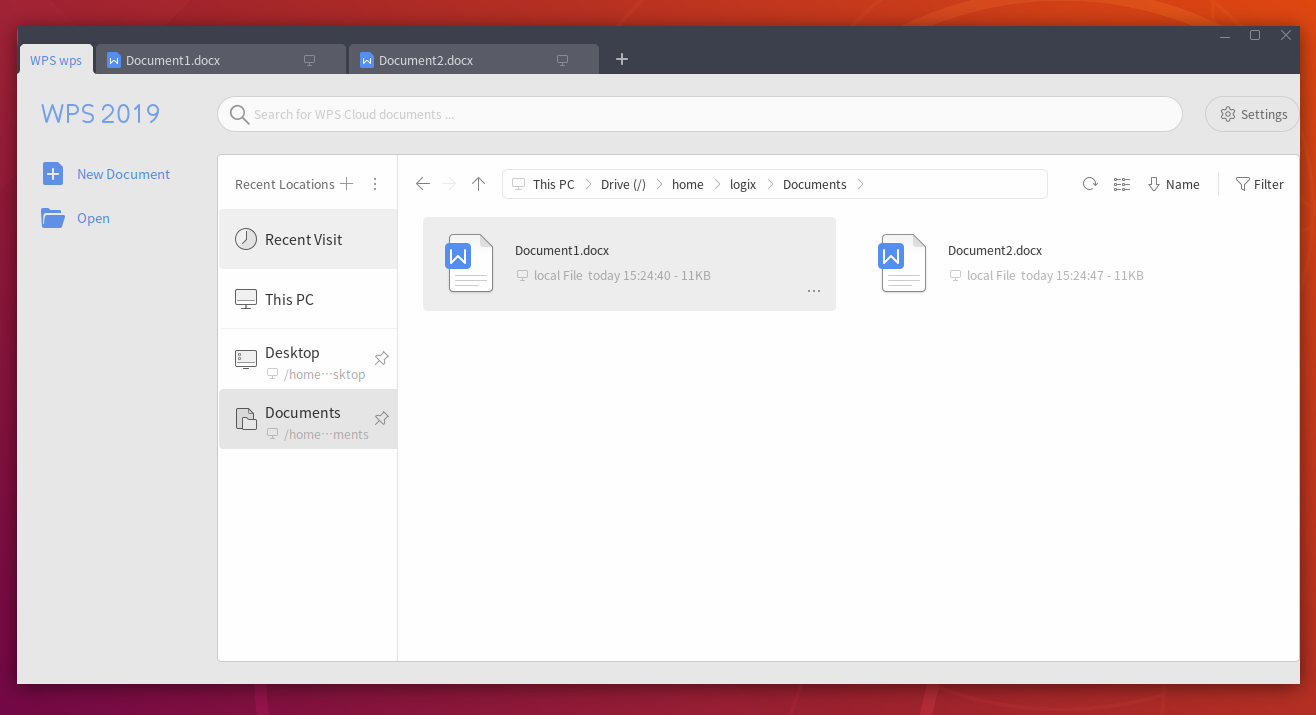Switch to the Document1.docx tab
This screenshot has height=715, width=1316.
(x=200, y=60)
